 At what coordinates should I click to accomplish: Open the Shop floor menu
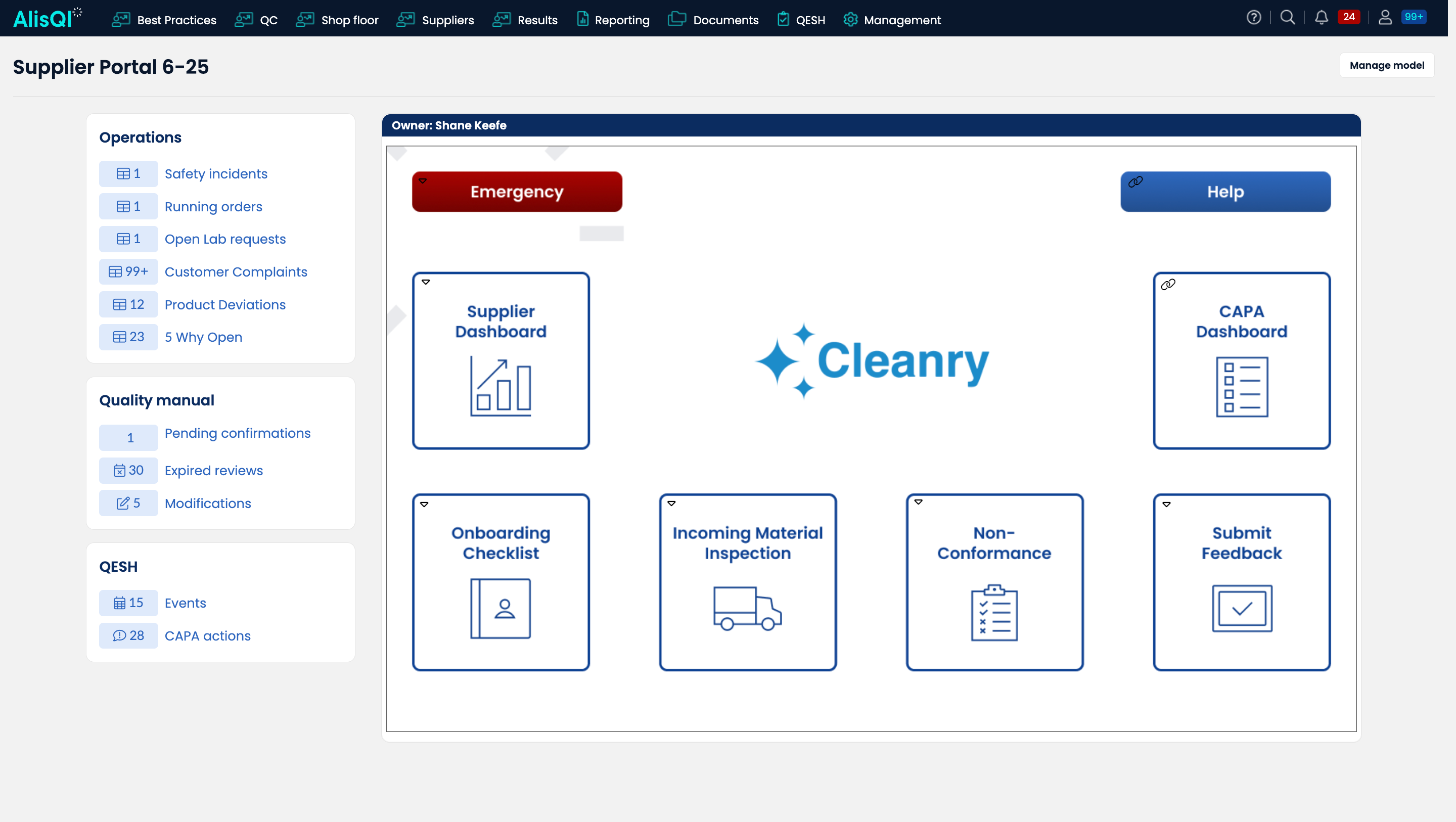(x=337, y=20)
